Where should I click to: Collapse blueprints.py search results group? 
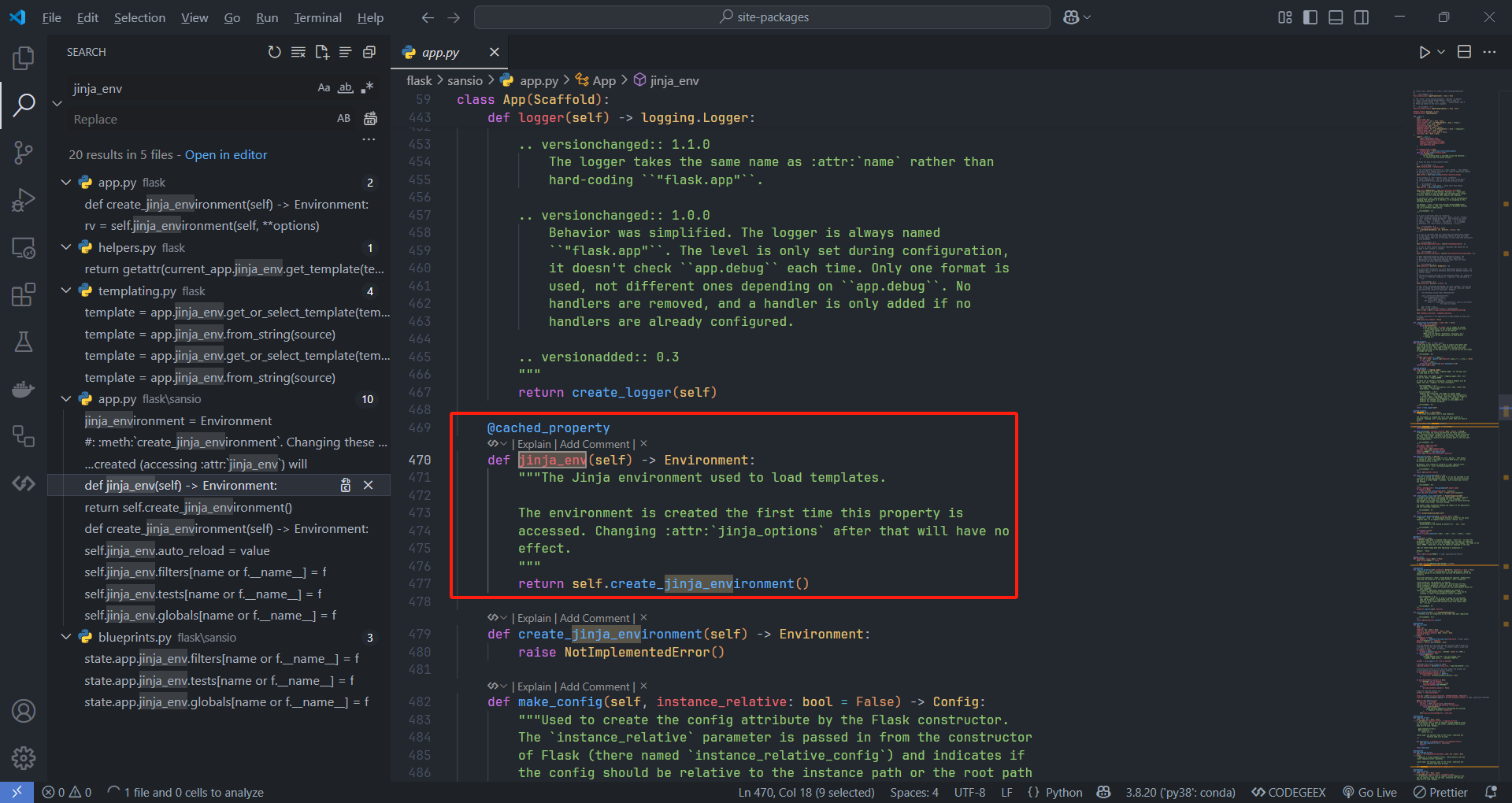pyautogui.click(x=66, y=637)
